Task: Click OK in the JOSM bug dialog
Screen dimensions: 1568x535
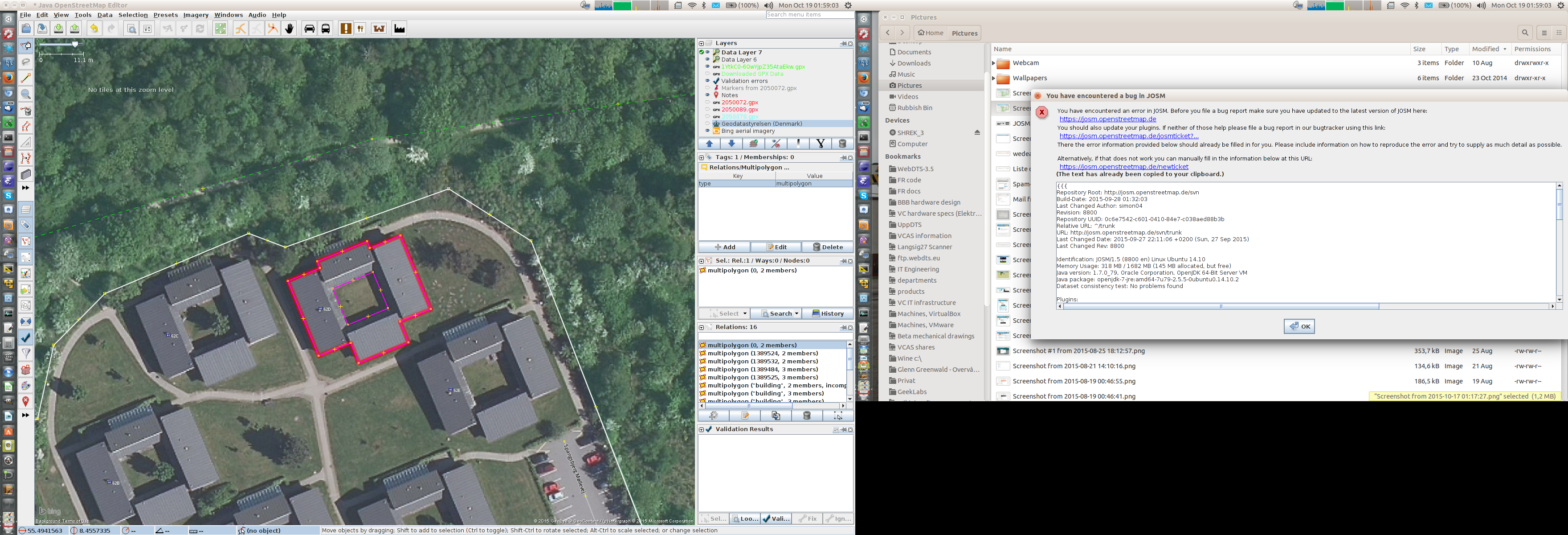Action: 1299,327
